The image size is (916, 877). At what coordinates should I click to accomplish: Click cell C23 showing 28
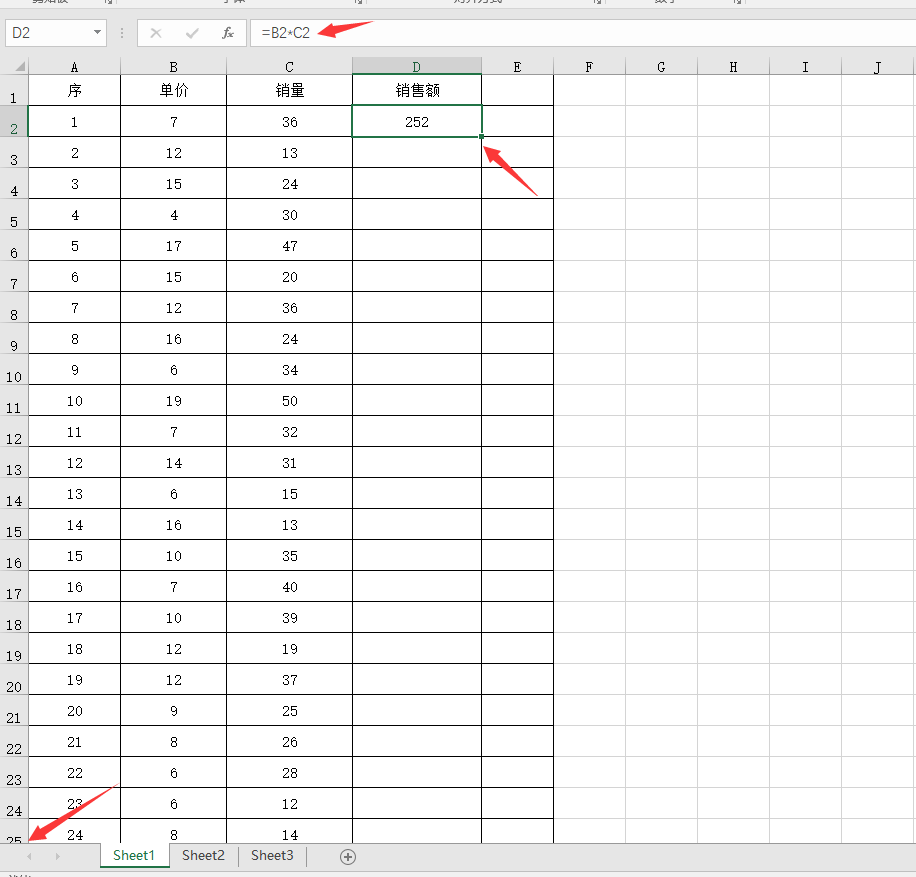click(x=289, y=772)
